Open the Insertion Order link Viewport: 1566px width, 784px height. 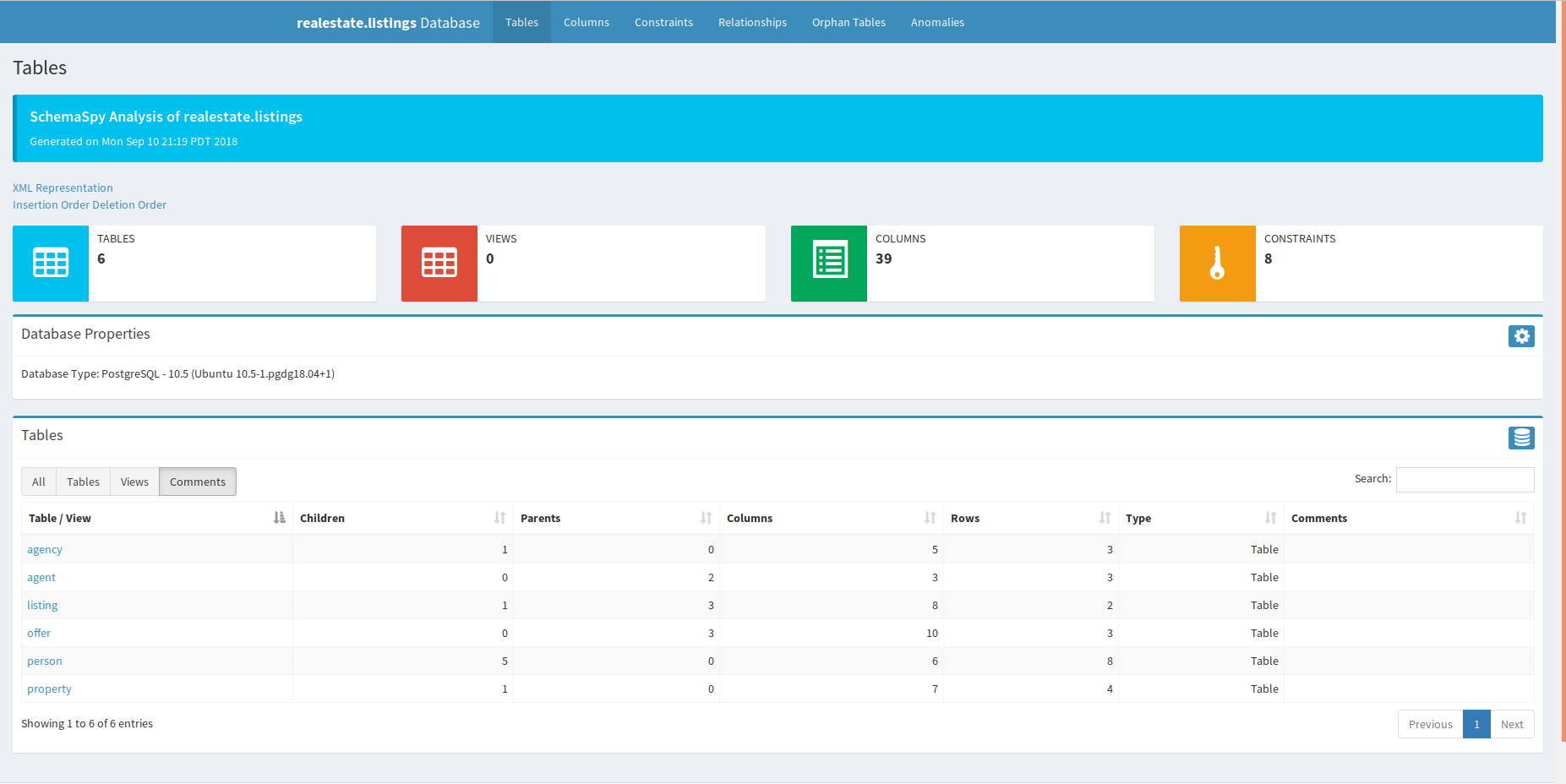tap(51, 204)
